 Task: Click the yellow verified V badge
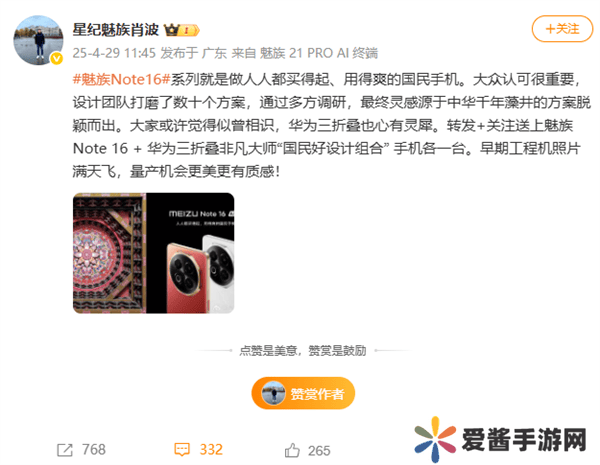(57, 58)
